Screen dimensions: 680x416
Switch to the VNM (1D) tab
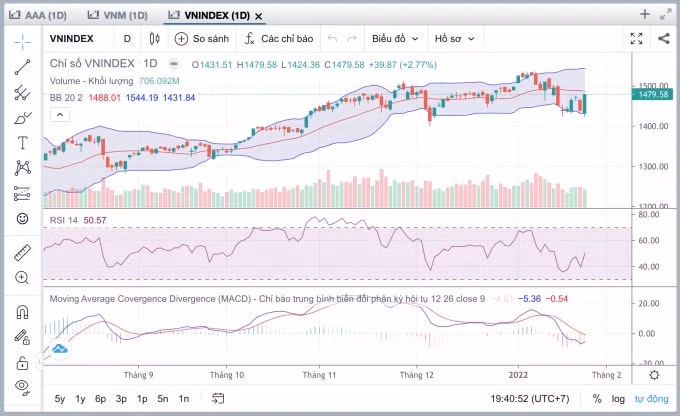point(118,15)
